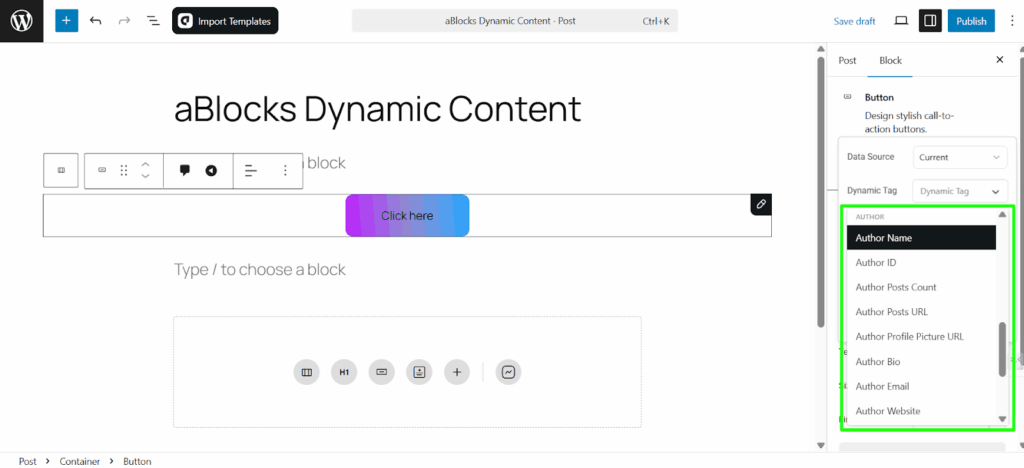The image size is (1024, 468).
Task: Open the Data Source dropdown
Action: 959,157
